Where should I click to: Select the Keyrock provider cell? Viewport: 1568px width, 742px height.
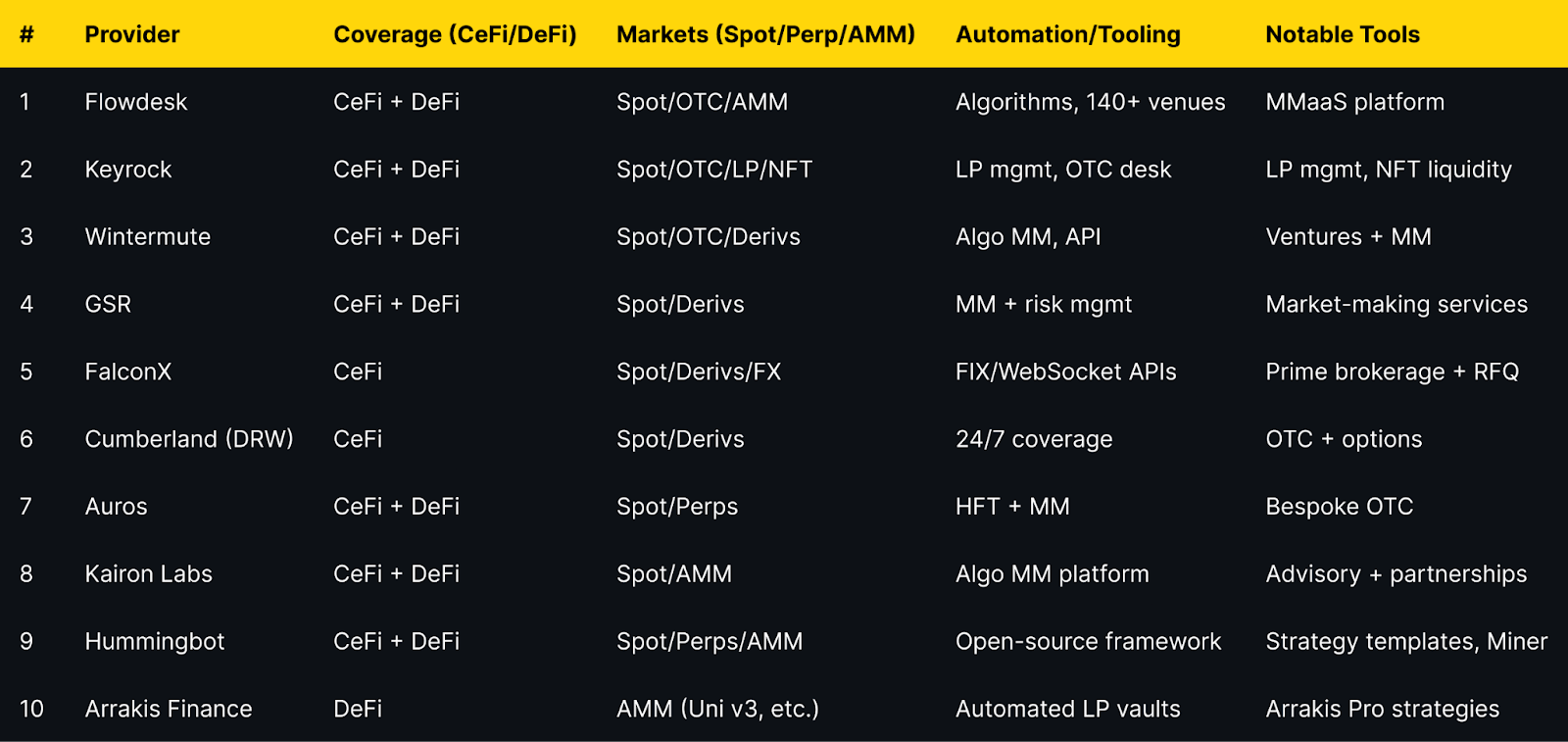tap(128, 170)
